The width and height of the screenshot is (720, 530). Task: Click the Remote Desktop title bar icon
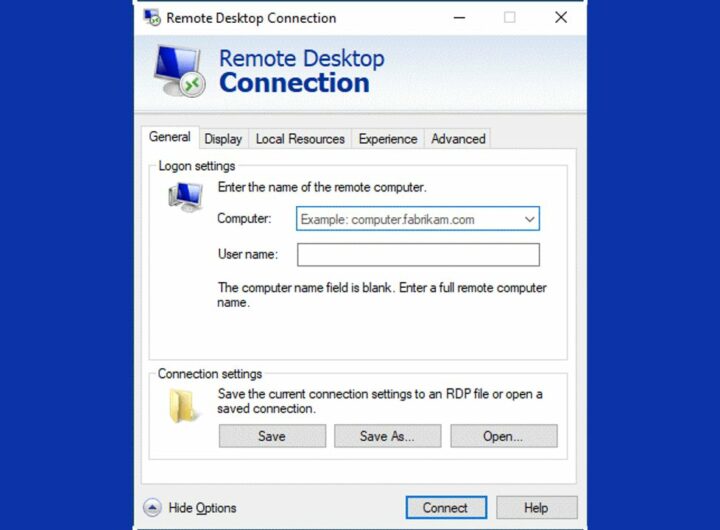pyautogui.click(x=152, y=18)
